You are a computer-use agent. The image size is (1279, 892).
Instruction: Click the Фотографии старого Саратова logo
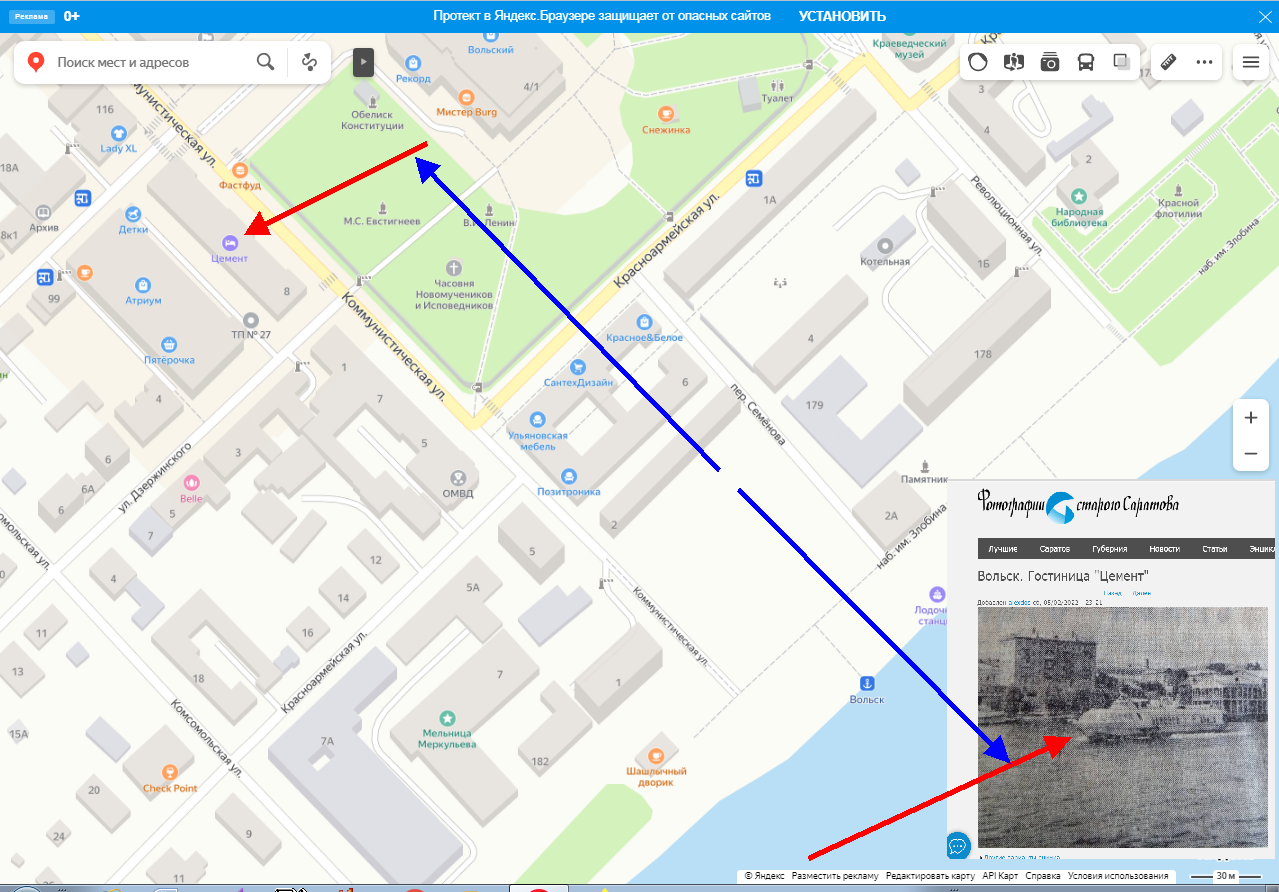(1079, 507)
